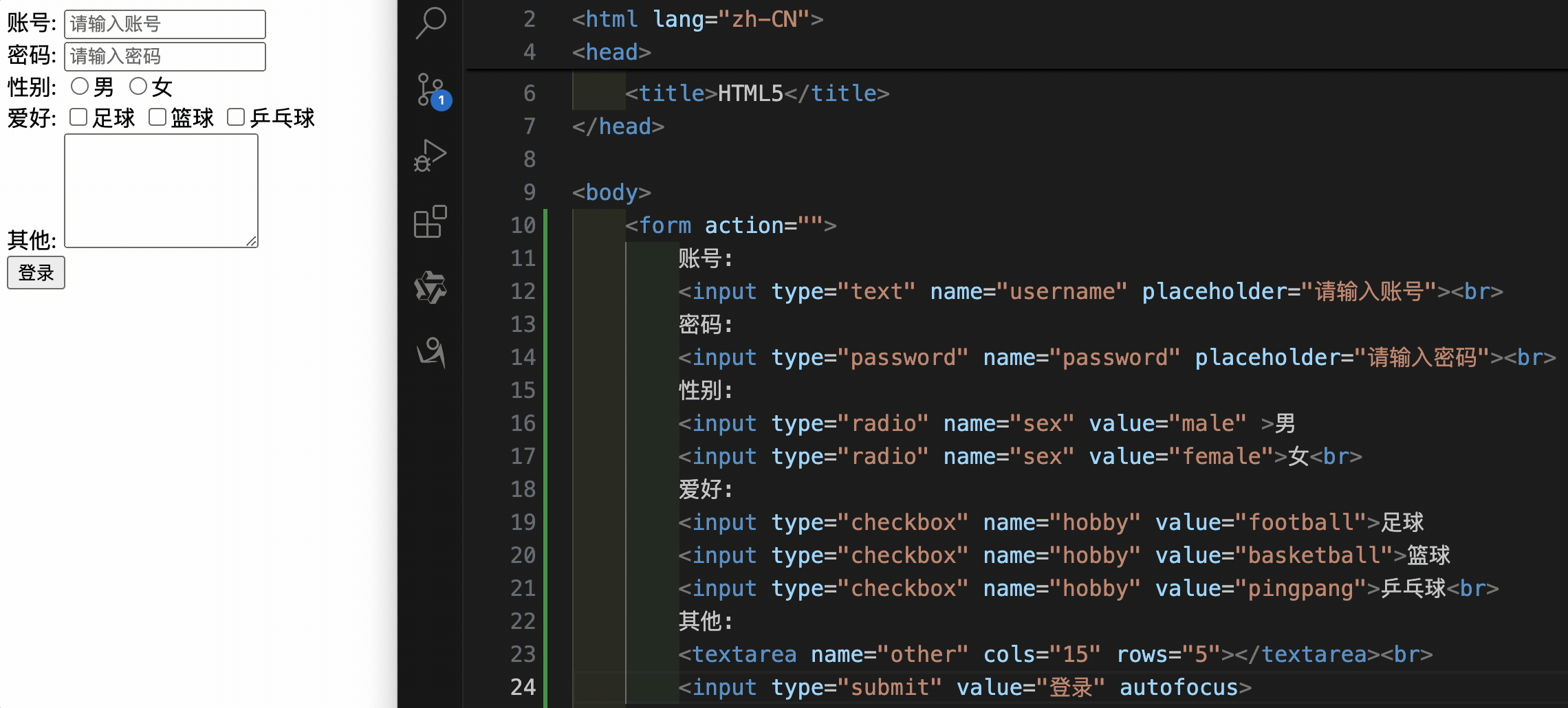
Task: Click the opening 'body' tag on line 9
Action: [x=611, y=192]
